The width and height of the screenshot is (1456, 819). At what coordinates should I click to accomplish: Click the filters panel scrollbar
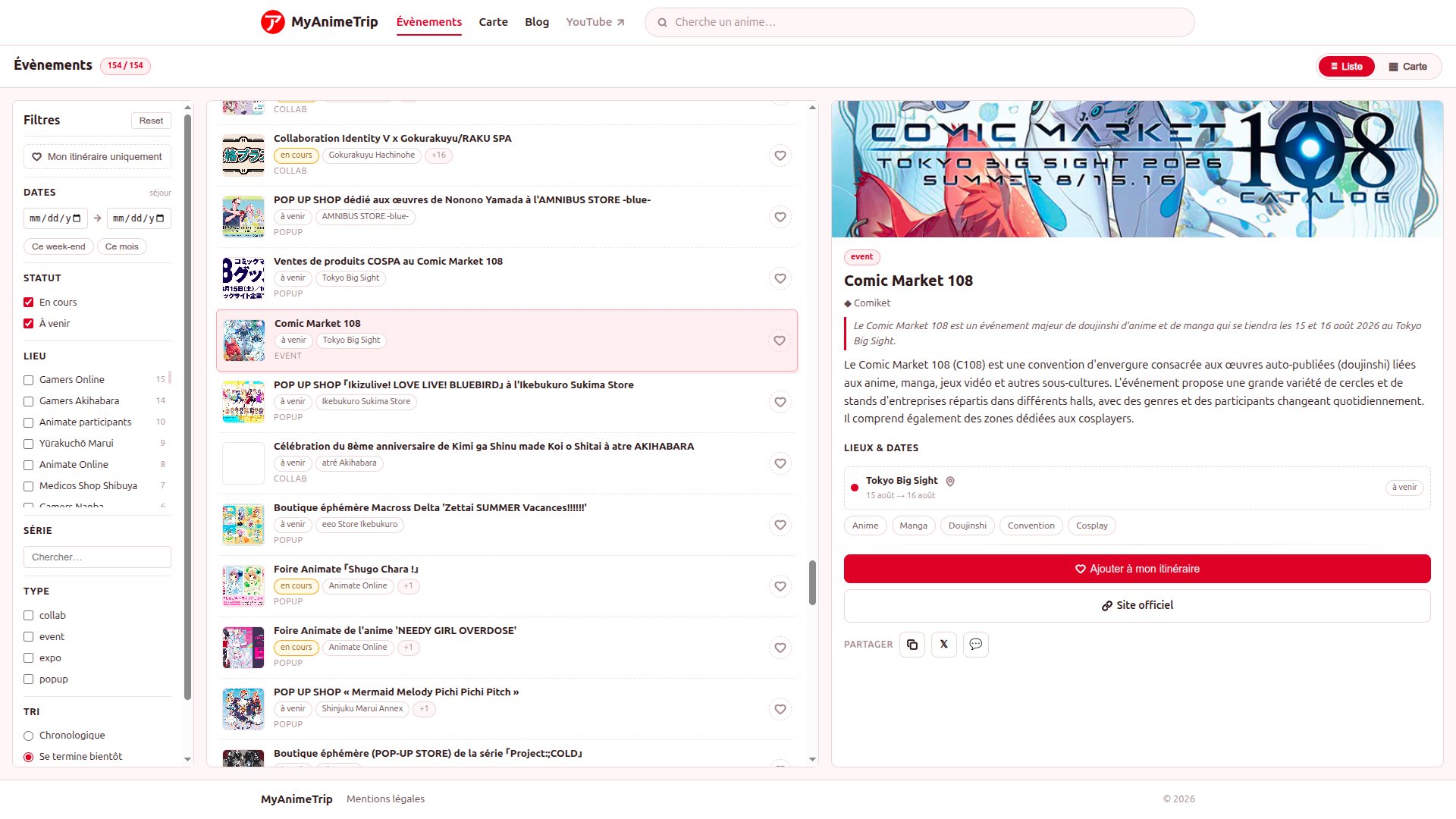click(x=187, y=406)
